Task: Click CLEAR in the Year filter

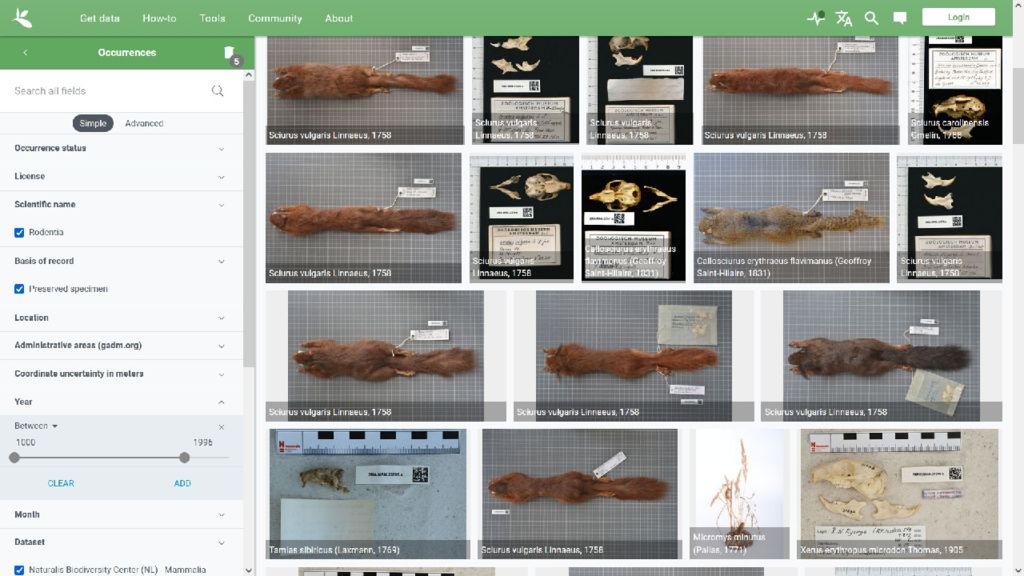Action: [x=61, y=483]
